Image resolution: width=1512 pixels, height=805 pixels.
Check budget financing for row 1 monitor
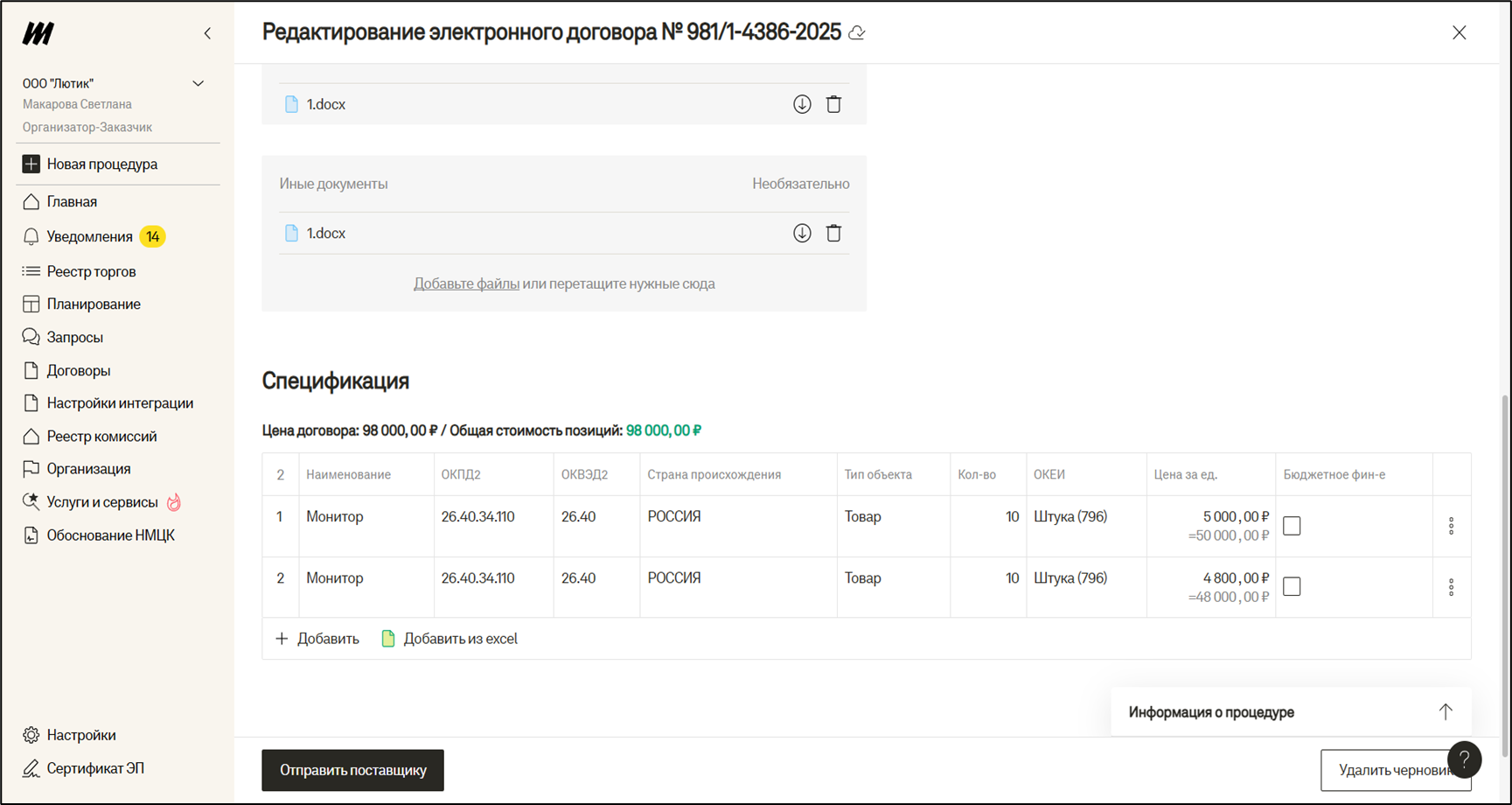(1292, 526)
